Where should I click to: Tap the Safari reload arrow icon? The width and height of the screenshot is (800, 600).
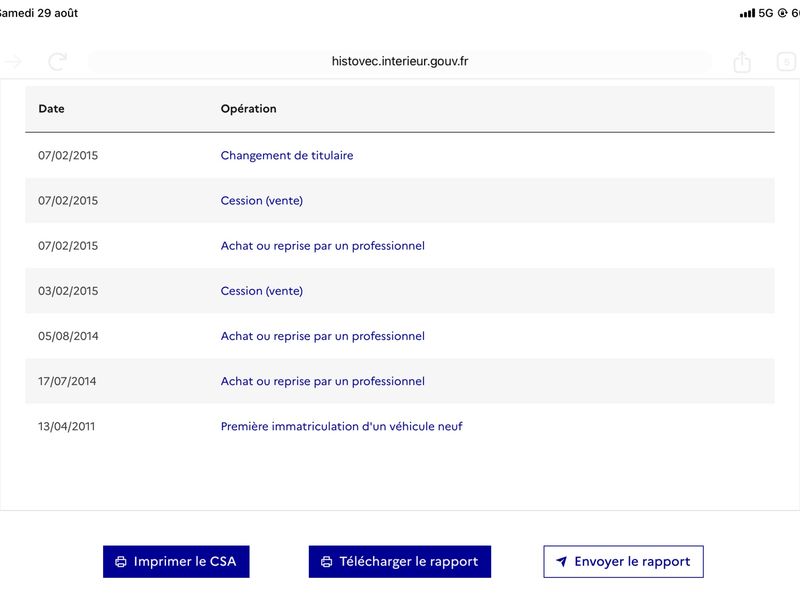pos(57,62)
